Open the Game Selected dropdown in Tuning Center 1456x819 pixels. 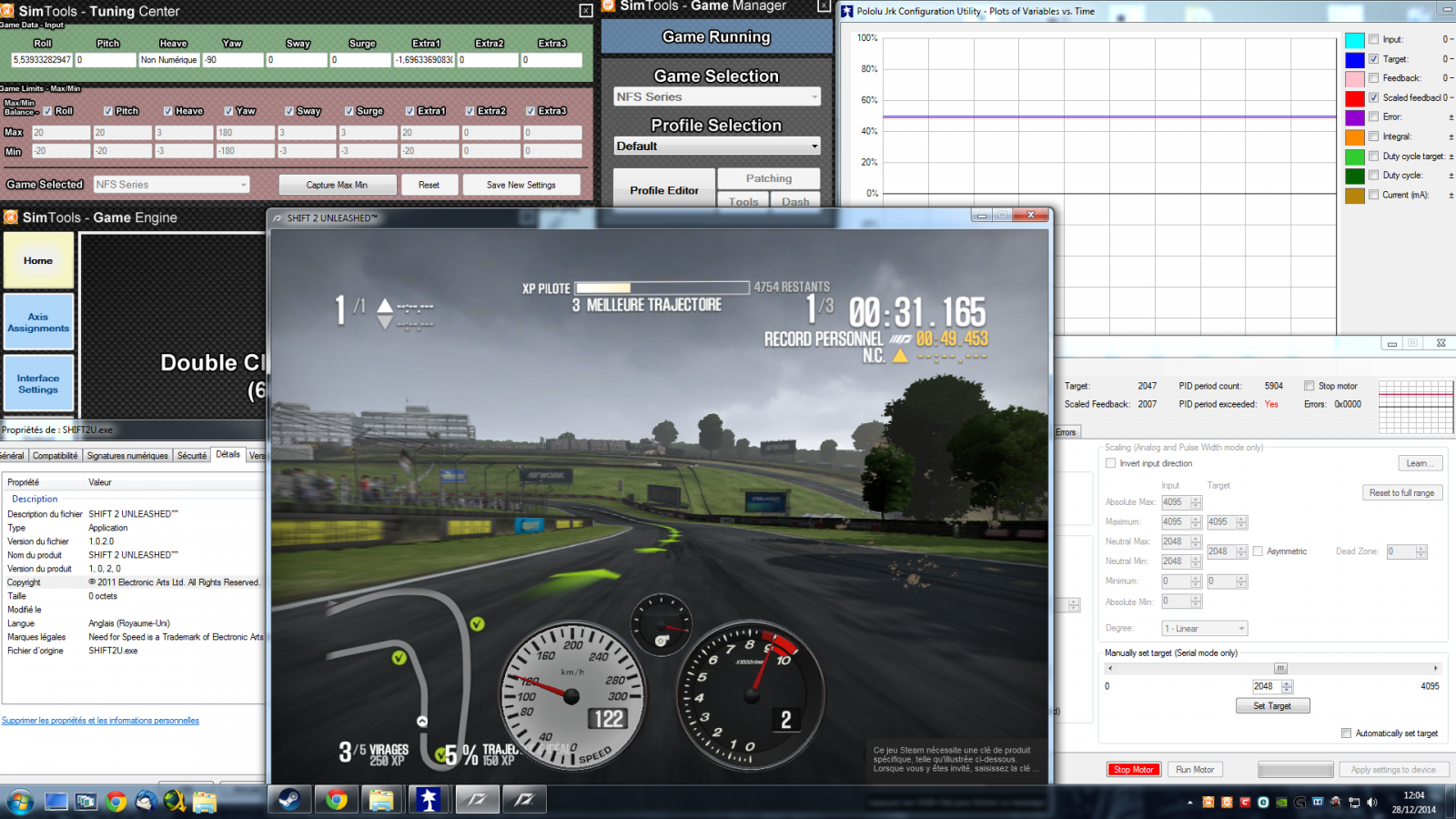pos(171,185)
